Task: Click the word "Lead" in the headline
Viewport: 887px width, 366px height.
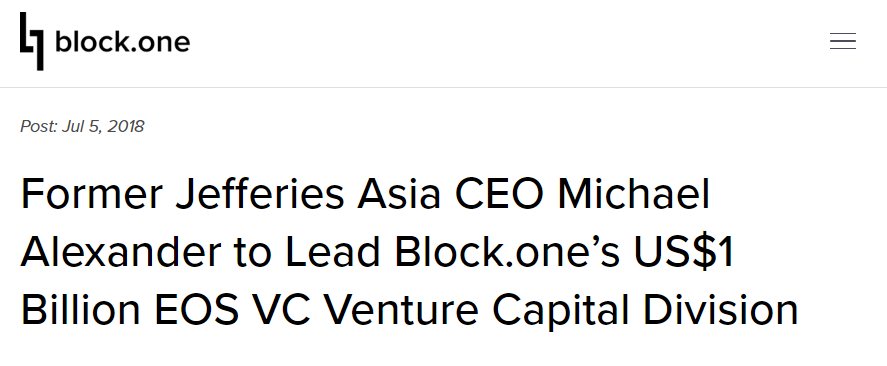Action: click(x=333, y=252)
